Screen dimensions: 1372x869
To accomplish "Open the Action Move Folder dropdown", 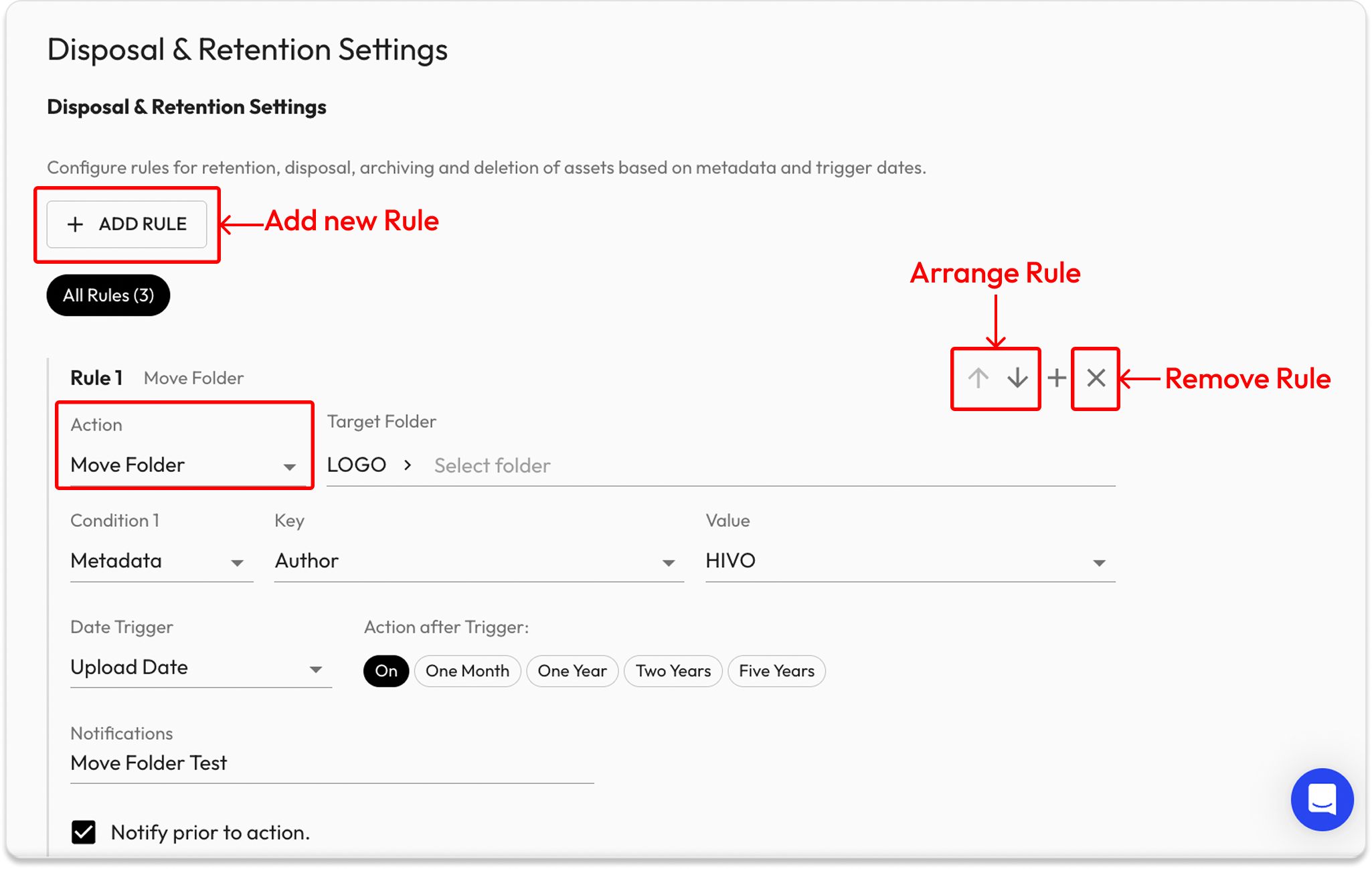I will [x=183, y=465].
